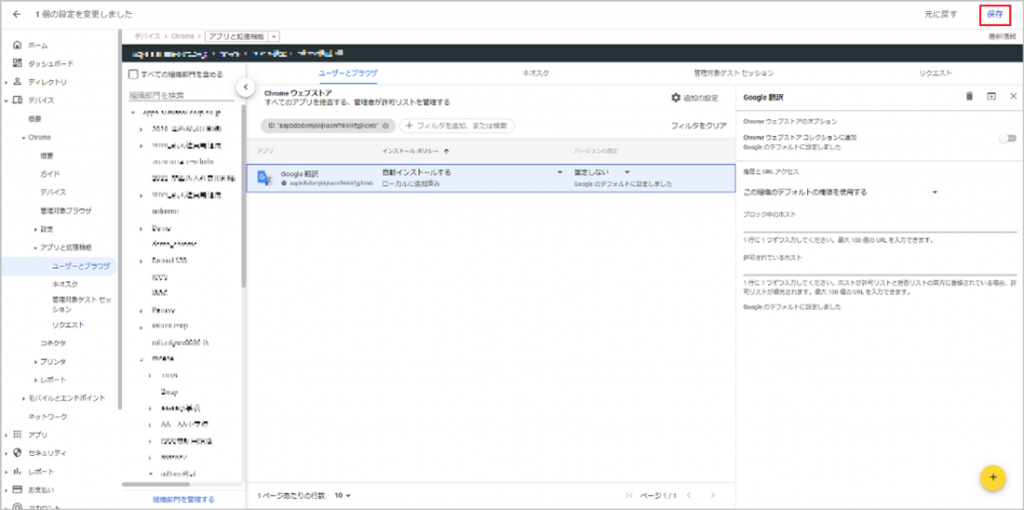1024x510 pixels.
Task: Select the Google 翻訳 app row name
Action: pyautogui.click(x=298, y=174)
